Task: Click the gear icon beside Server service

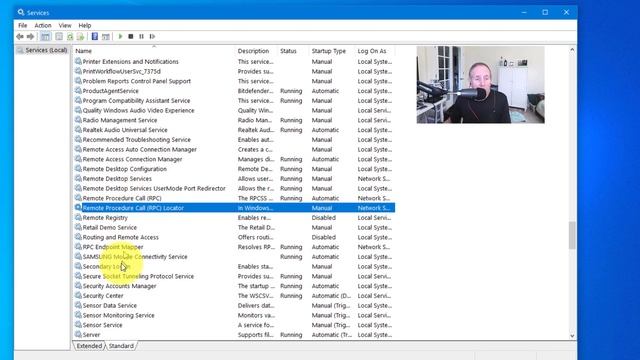Action: [78, 335]
